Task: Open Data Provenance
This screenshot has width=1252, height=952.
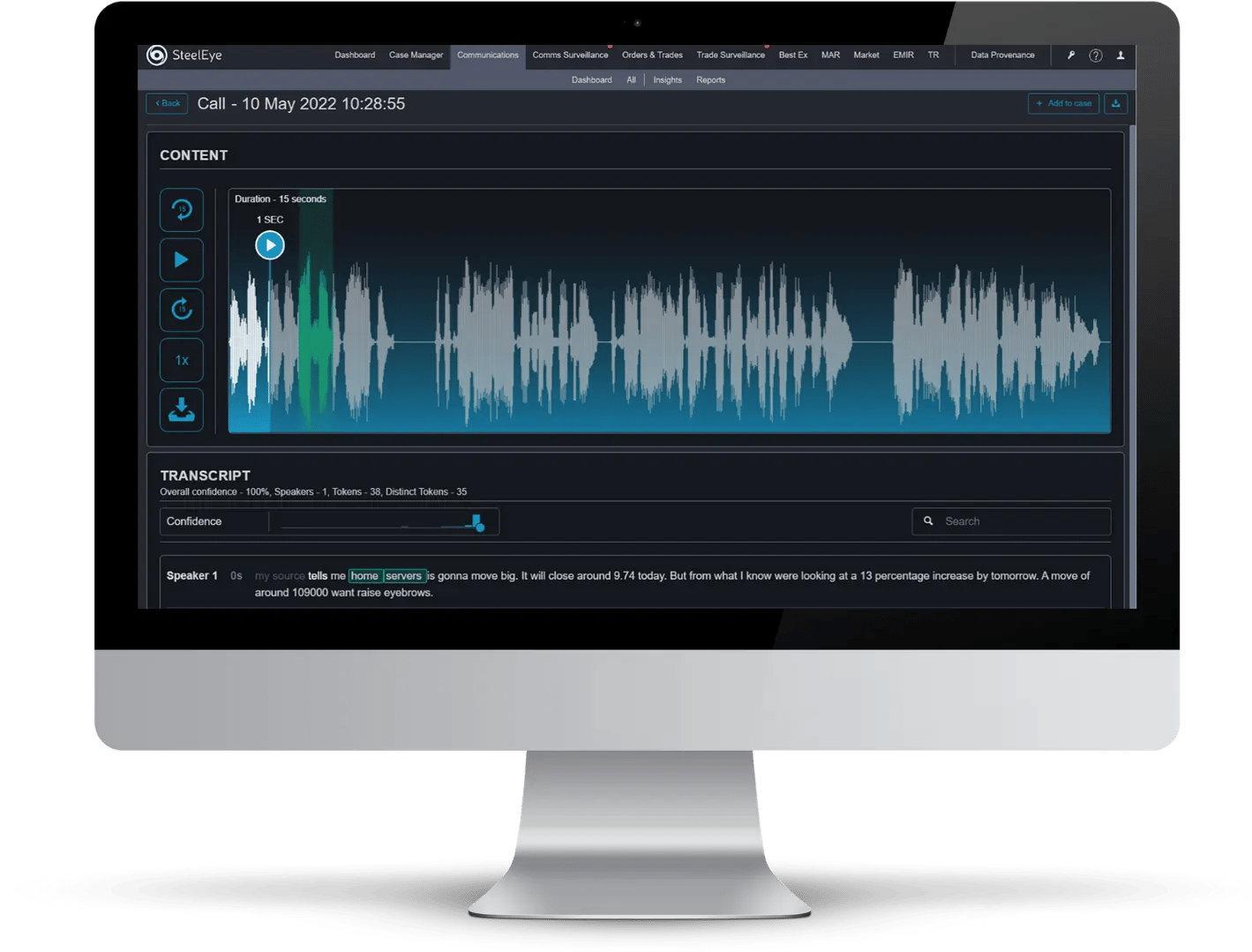Action: pos(1002,55)
